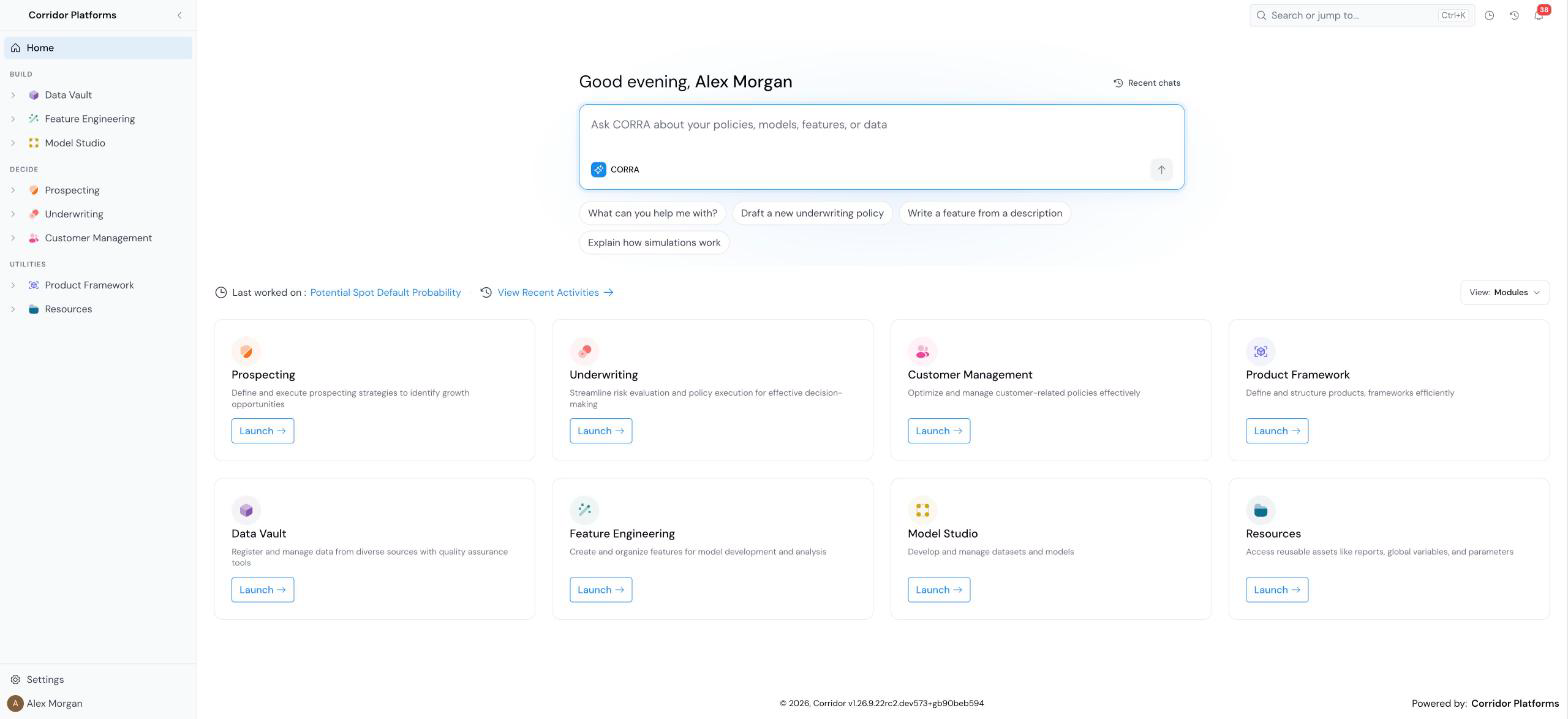Open Customer Management from sidebar

[98, 238]
